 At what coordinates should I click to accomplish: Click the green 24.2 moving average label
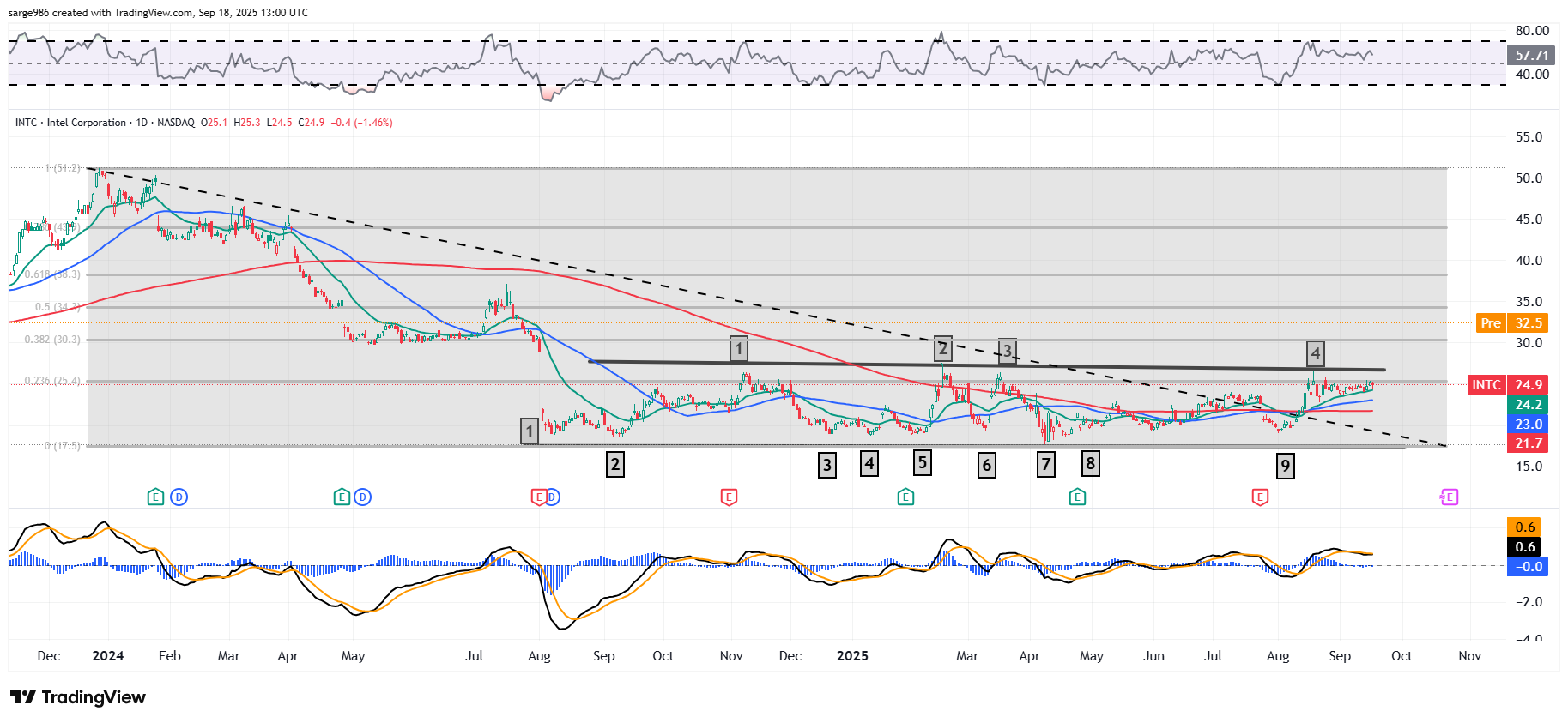(x=1528, y=405)
